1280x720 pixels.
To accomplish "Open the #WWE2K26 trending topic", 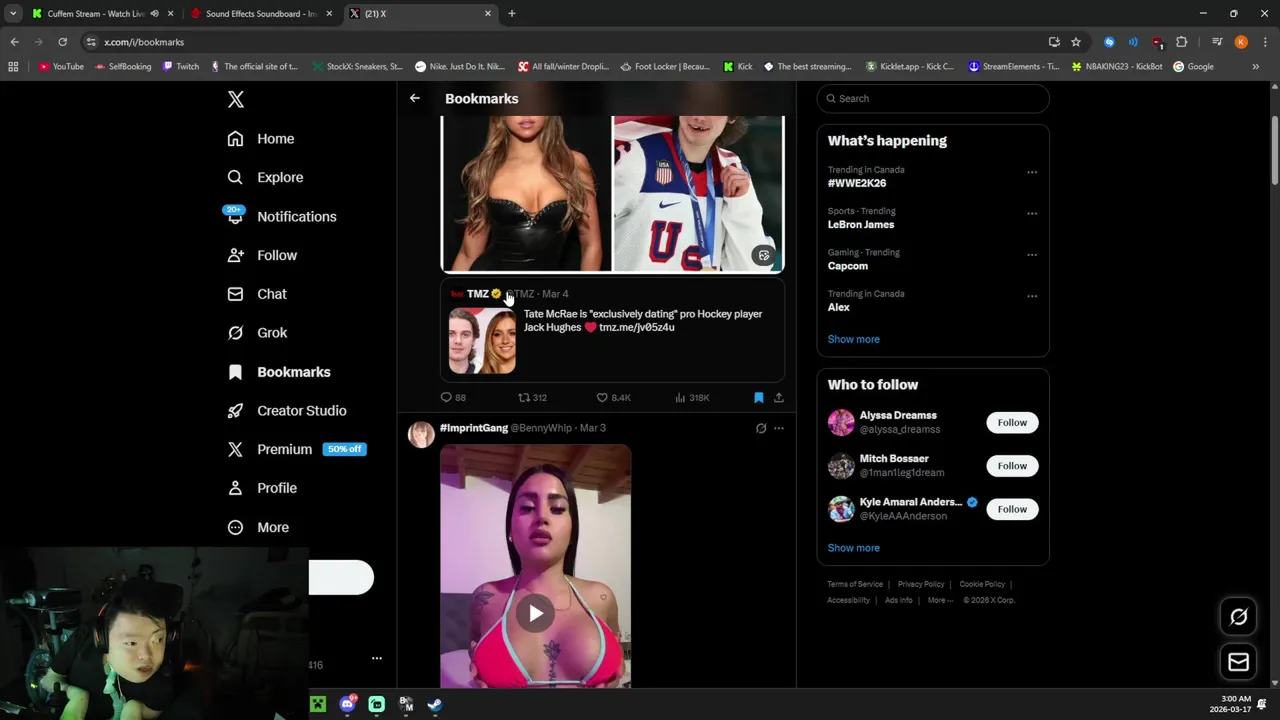I will (857, 183).
